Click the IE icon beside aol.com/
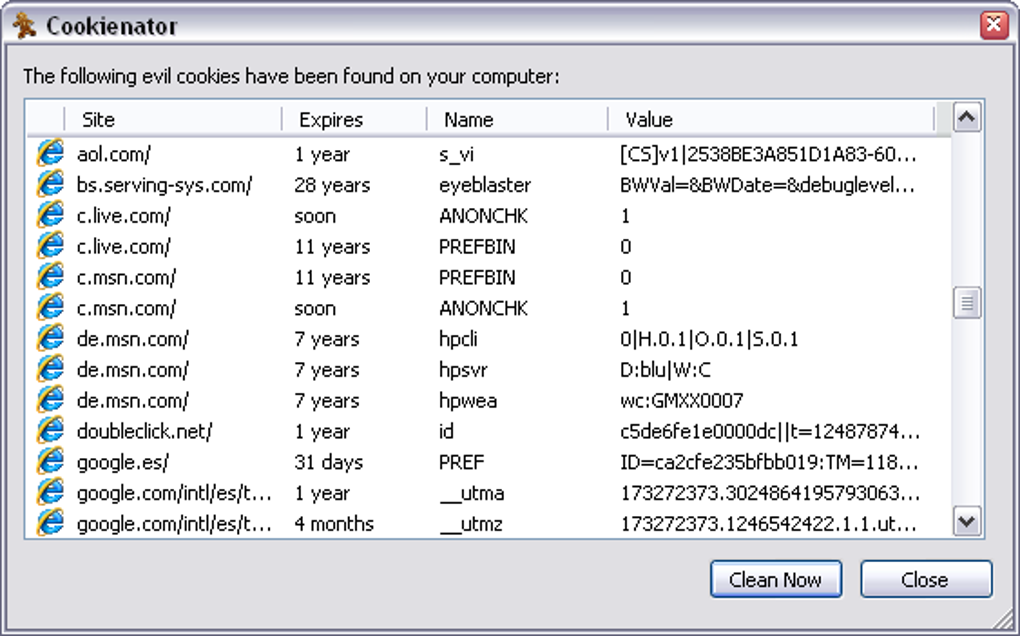1020x636 pixels. click(x=50, y=153)
